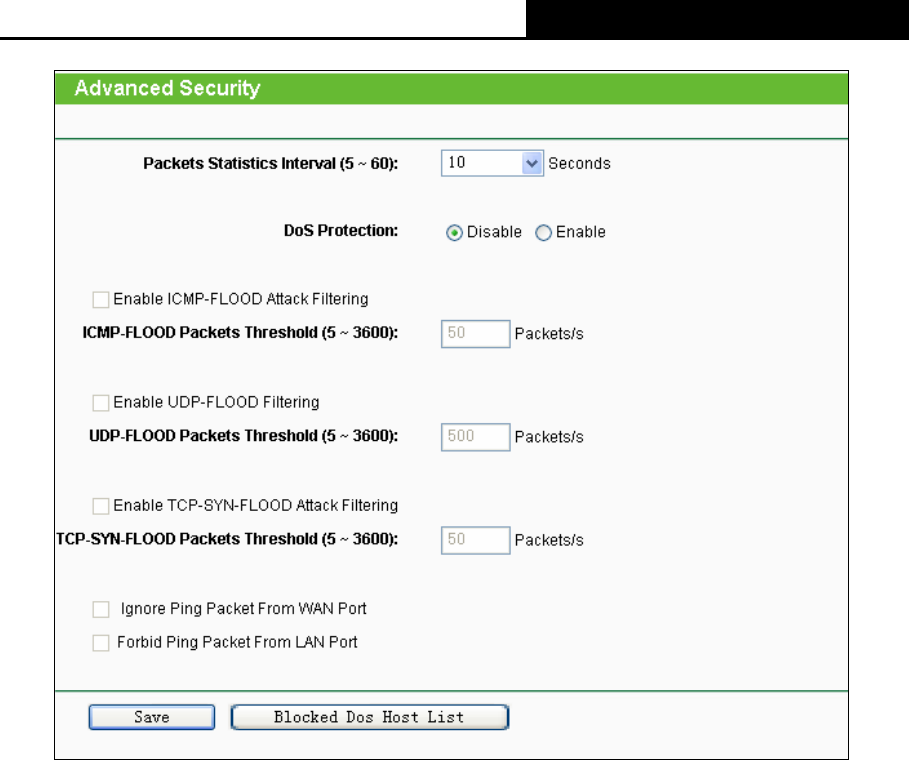Image resolution: width=909 pixels, height=760 pixels.
Task: Click the Disable label next to DoS Protection
Action: (494, 232)
